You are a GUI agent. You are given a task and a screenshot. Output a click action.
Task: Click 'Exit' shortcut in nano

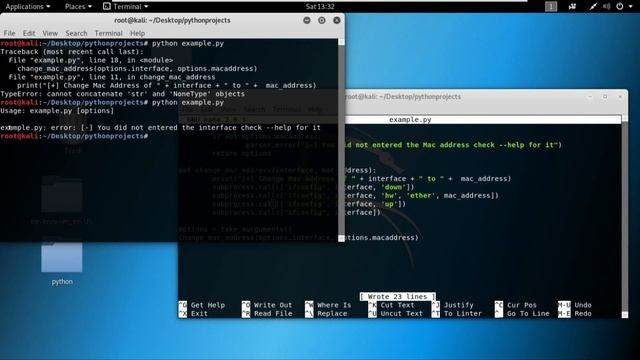click(193, 313)
